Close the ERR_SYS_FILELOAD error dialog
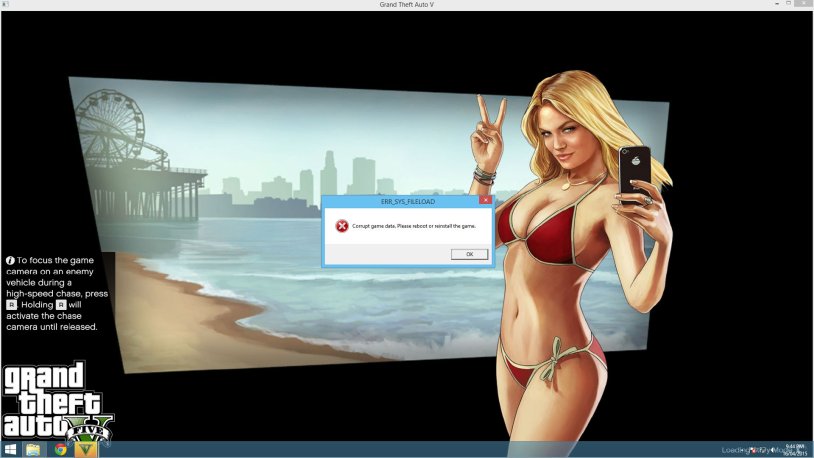This screenshot has width=814, height=458. [485, 200]
